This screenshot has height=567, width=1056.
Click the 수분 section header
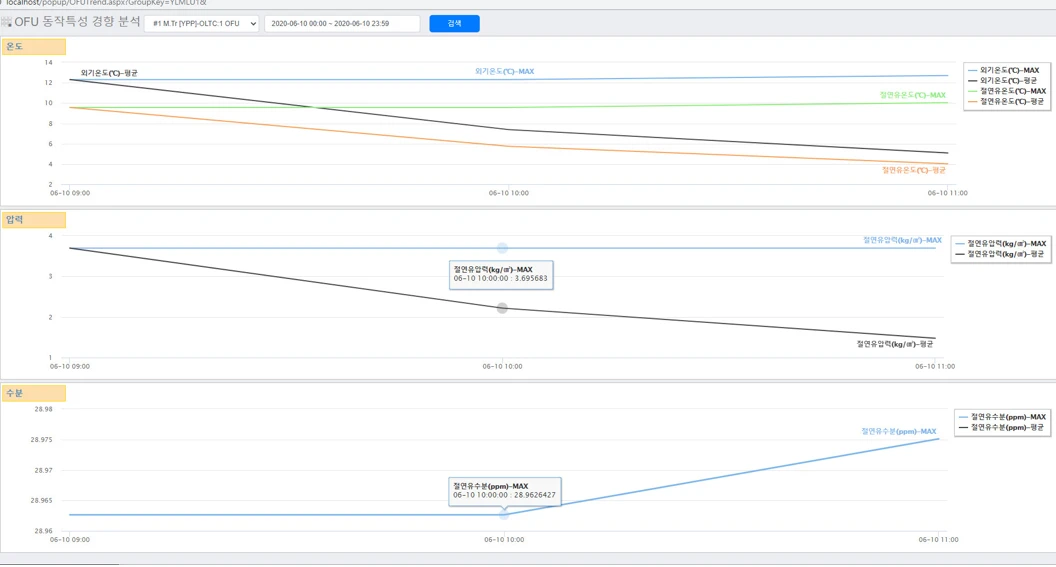(34, 393)
